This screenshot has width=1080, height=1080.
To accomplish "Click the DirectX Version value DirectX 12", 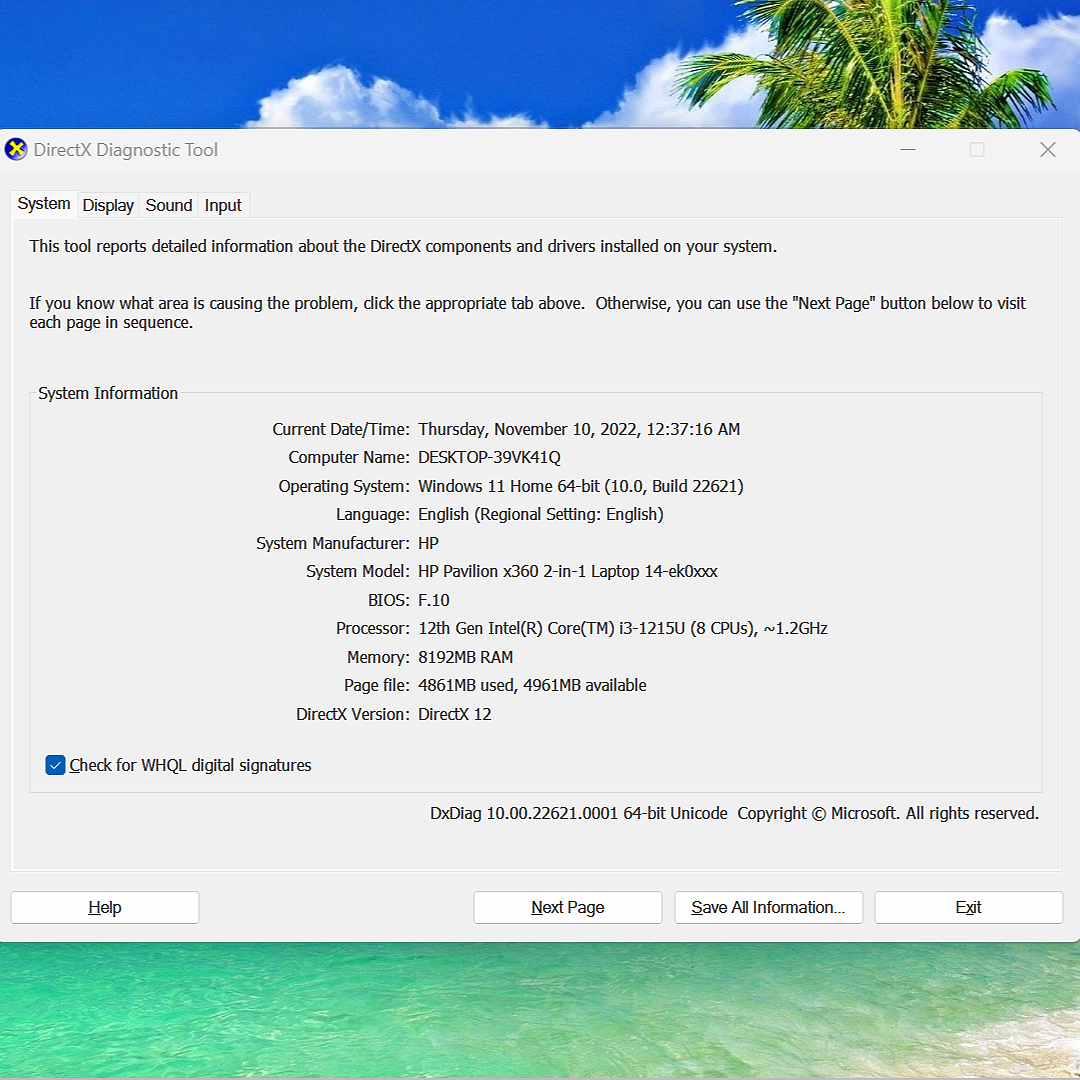I will click(454, 714).
